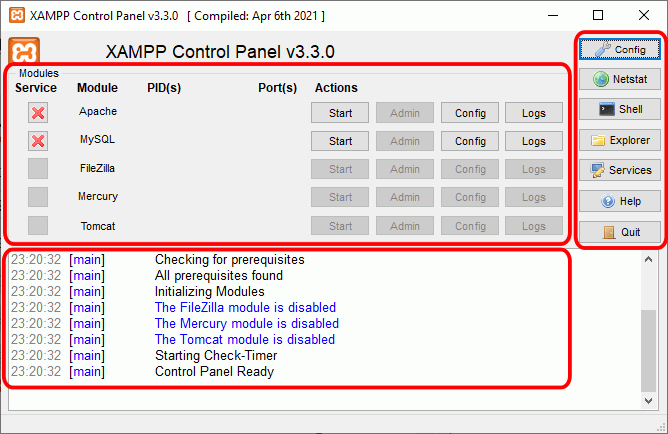Click Mercury Config button
Image resolution: width=668 pixels, height=434 pixels.
coord(470,197)
